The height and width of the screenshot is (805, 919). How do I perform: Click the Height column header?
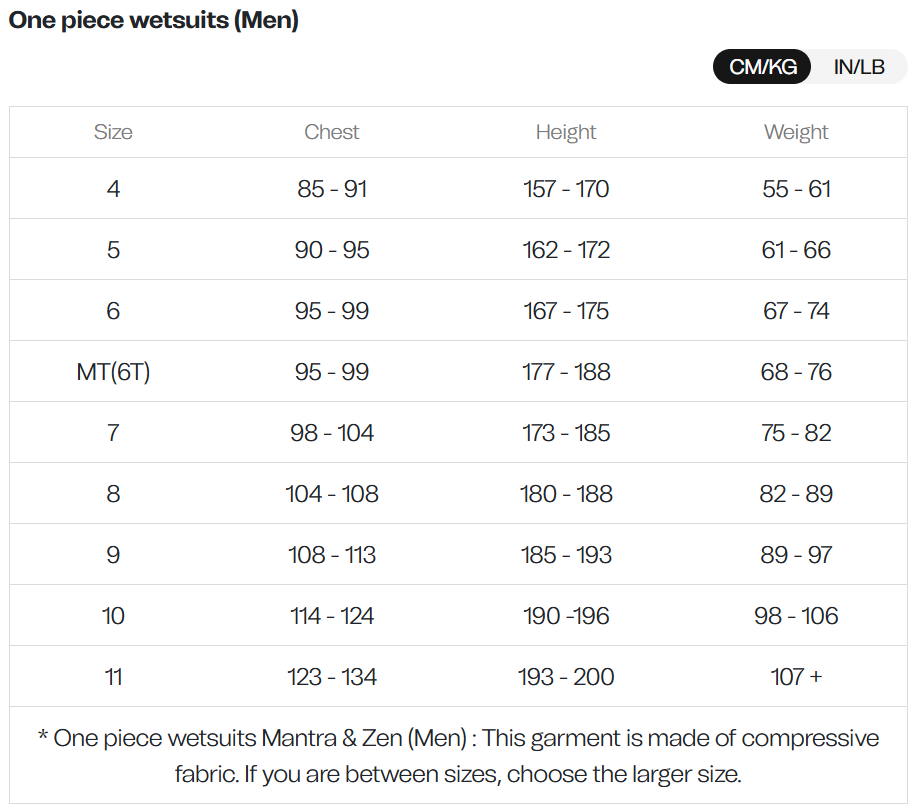pyautogui.click(x=565, y=131)
